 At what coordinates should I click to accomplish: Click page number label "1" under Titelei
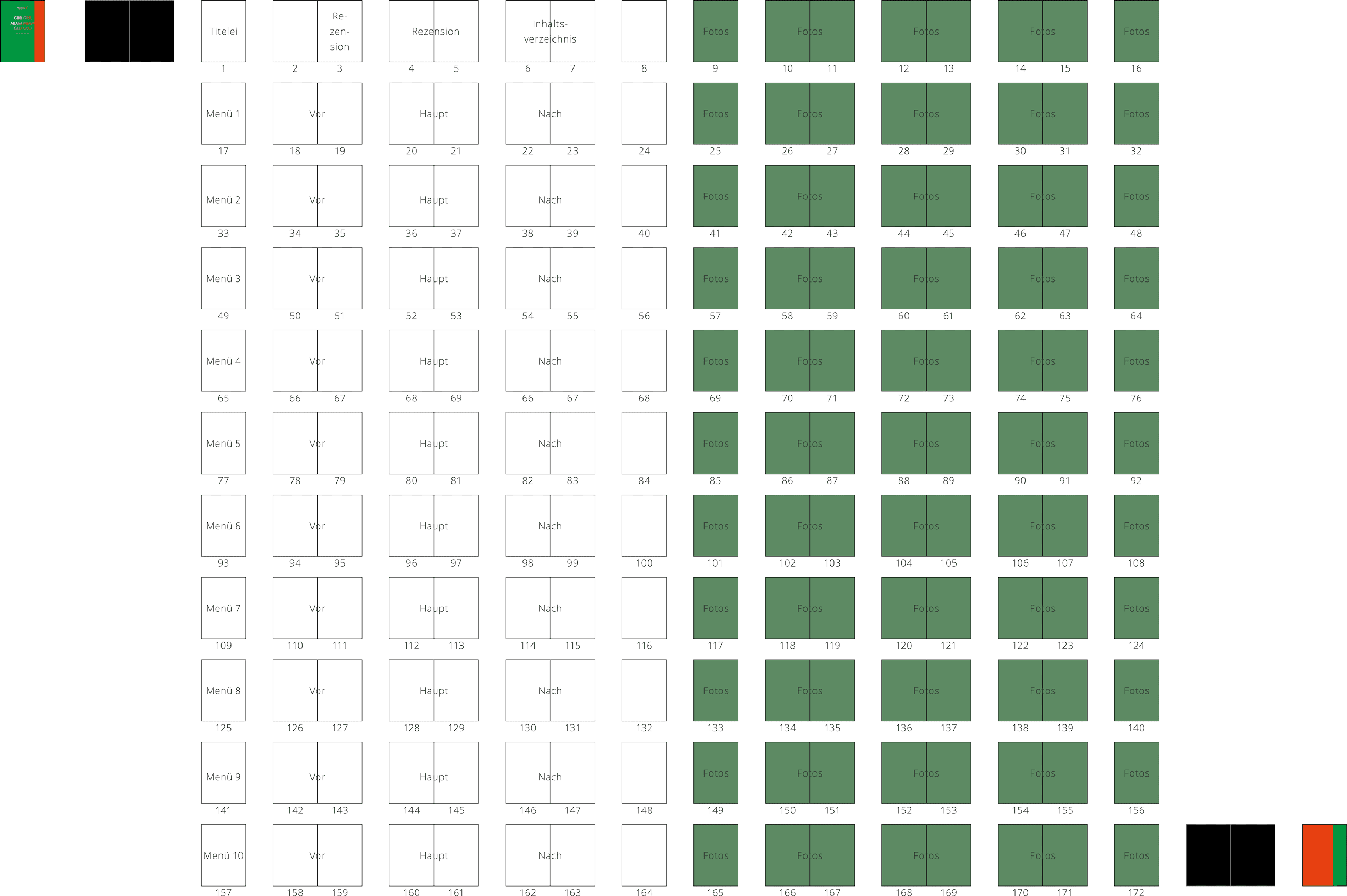coord(223,68)
